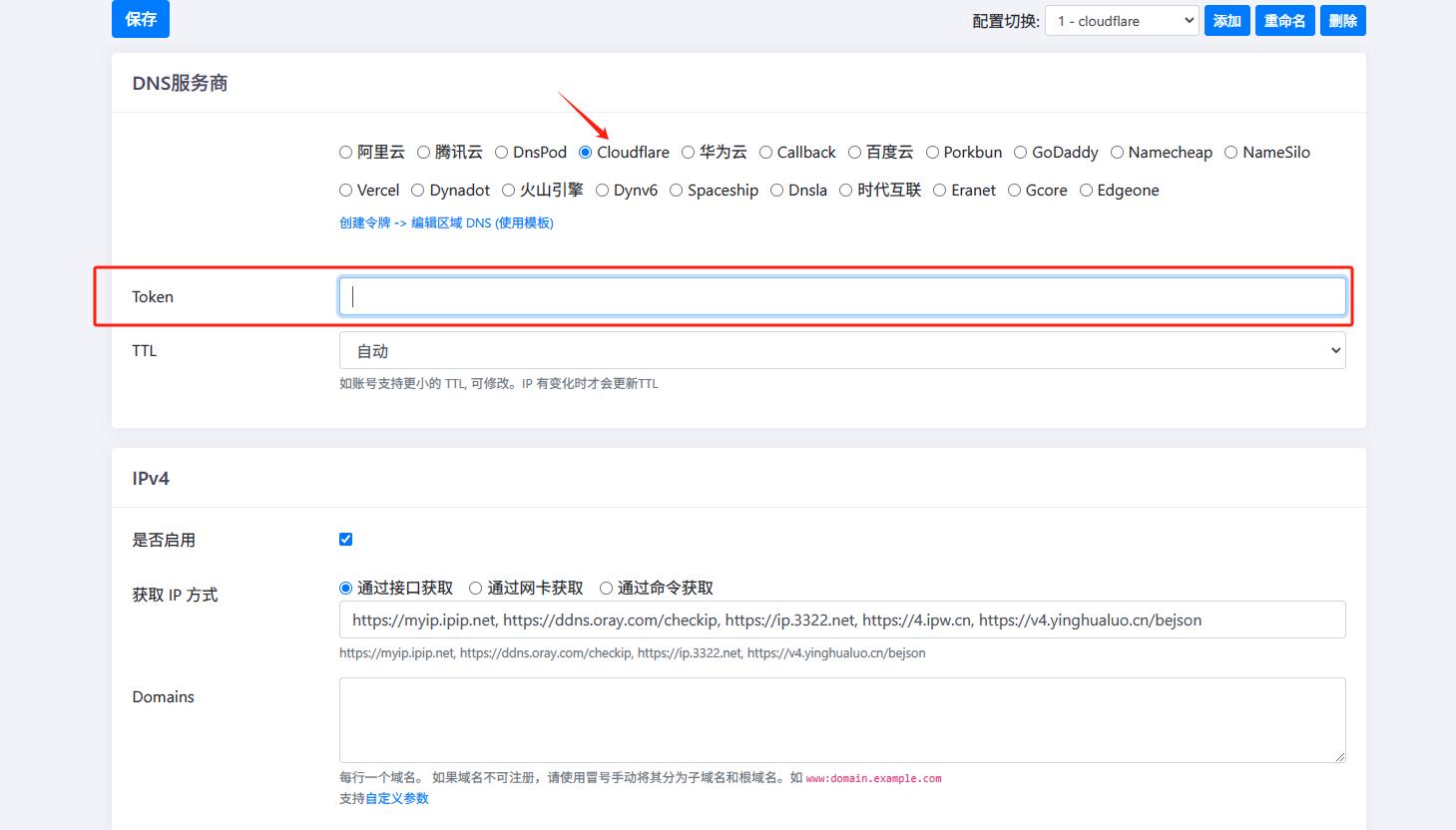This screenshot has width=1456, height=830.
Task: Select the Porkbun DNS provider
Action: (x=932, y=152)
